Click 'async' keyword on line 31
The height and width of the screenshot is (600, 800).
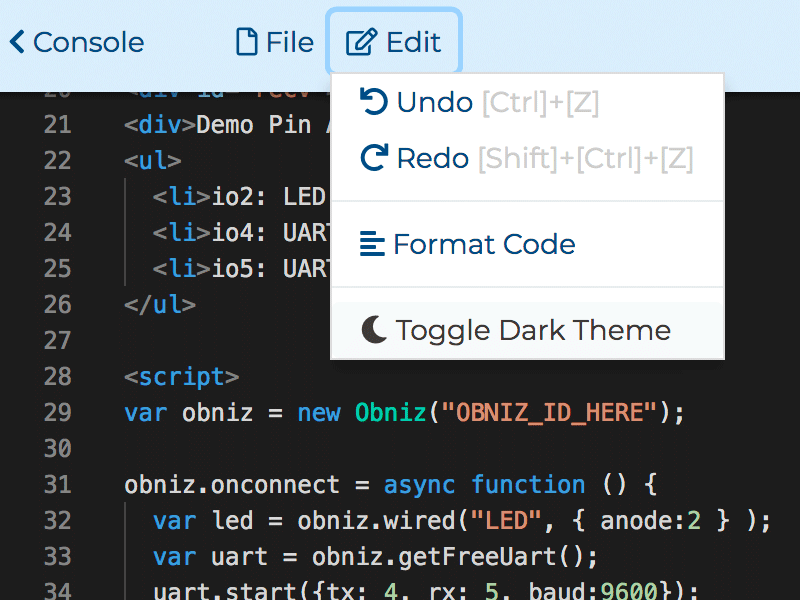[x=419, y=485]
